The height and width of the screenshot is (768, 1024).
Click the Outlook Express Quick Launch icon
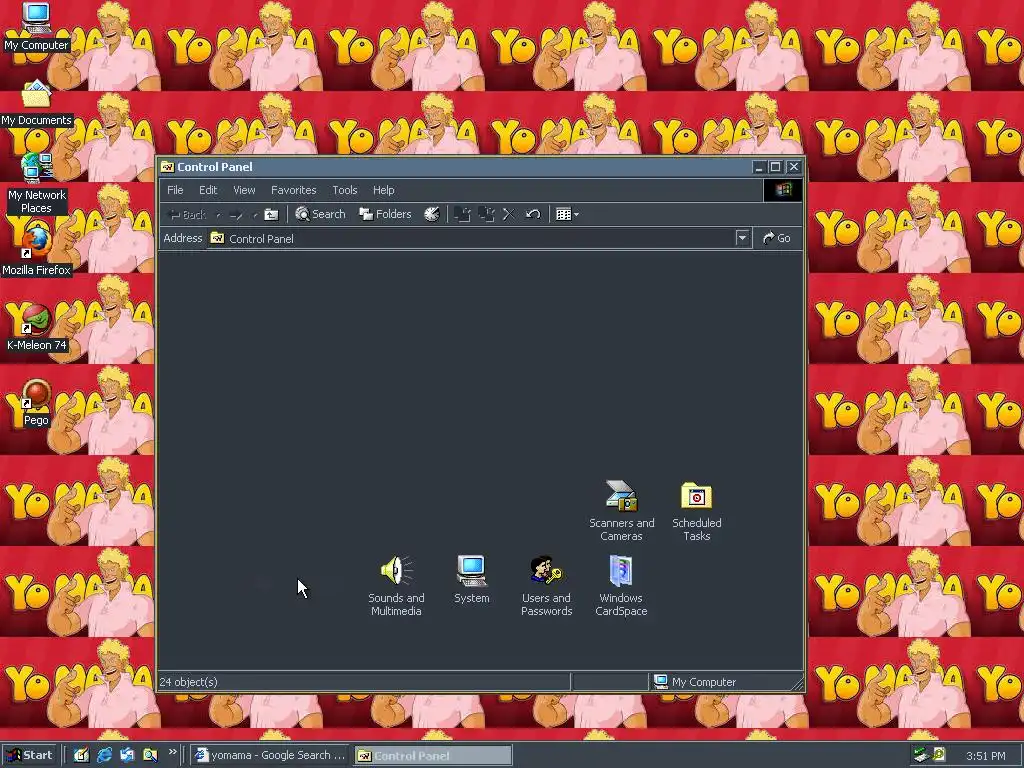127,755
